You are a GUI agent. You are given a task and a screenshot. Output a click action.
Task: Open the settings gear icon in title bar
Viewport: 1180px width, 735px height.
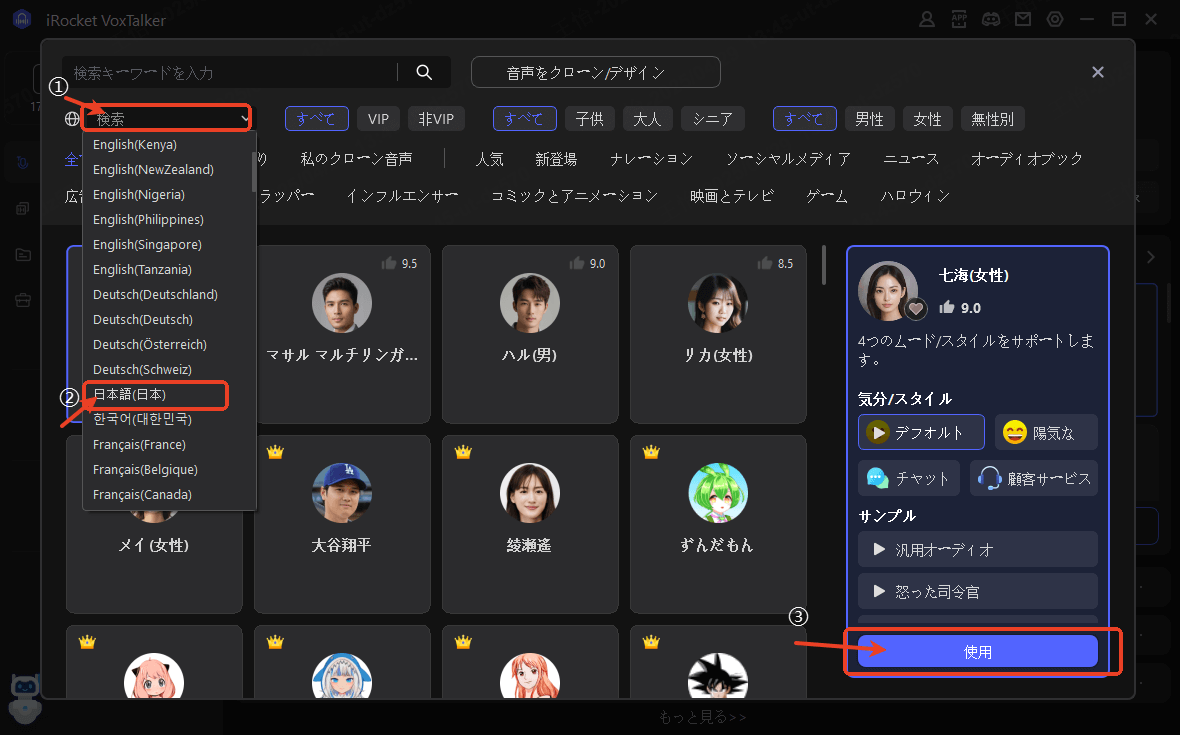tap(1054, 19)
